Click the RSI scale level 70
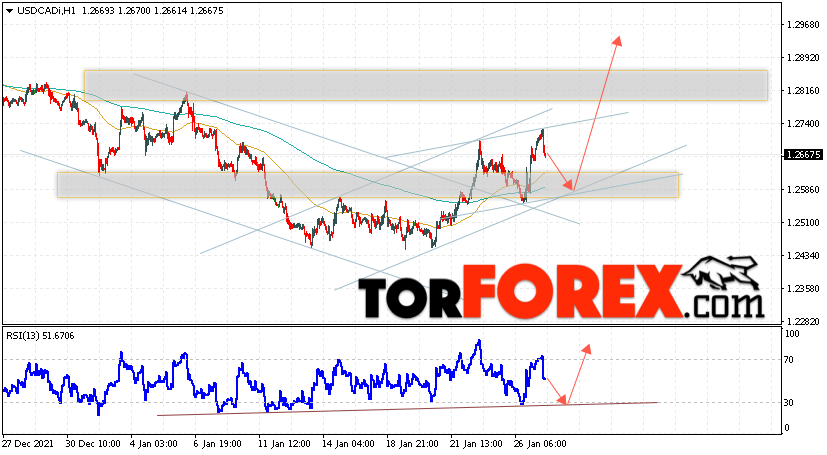Screen dimensions: 827x455 (788, 360)
